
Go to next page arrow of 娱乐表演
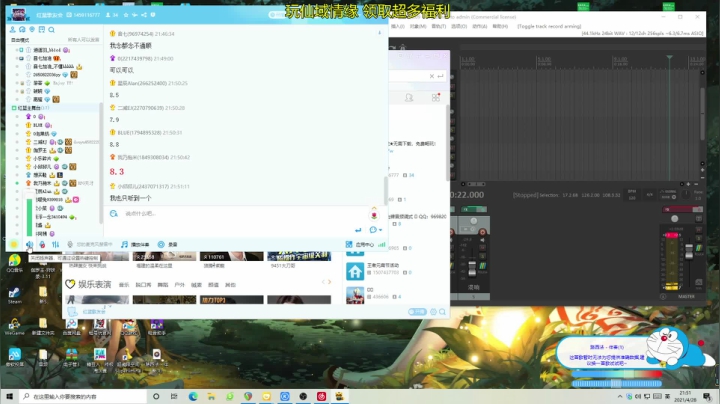(x=329, y=282)
